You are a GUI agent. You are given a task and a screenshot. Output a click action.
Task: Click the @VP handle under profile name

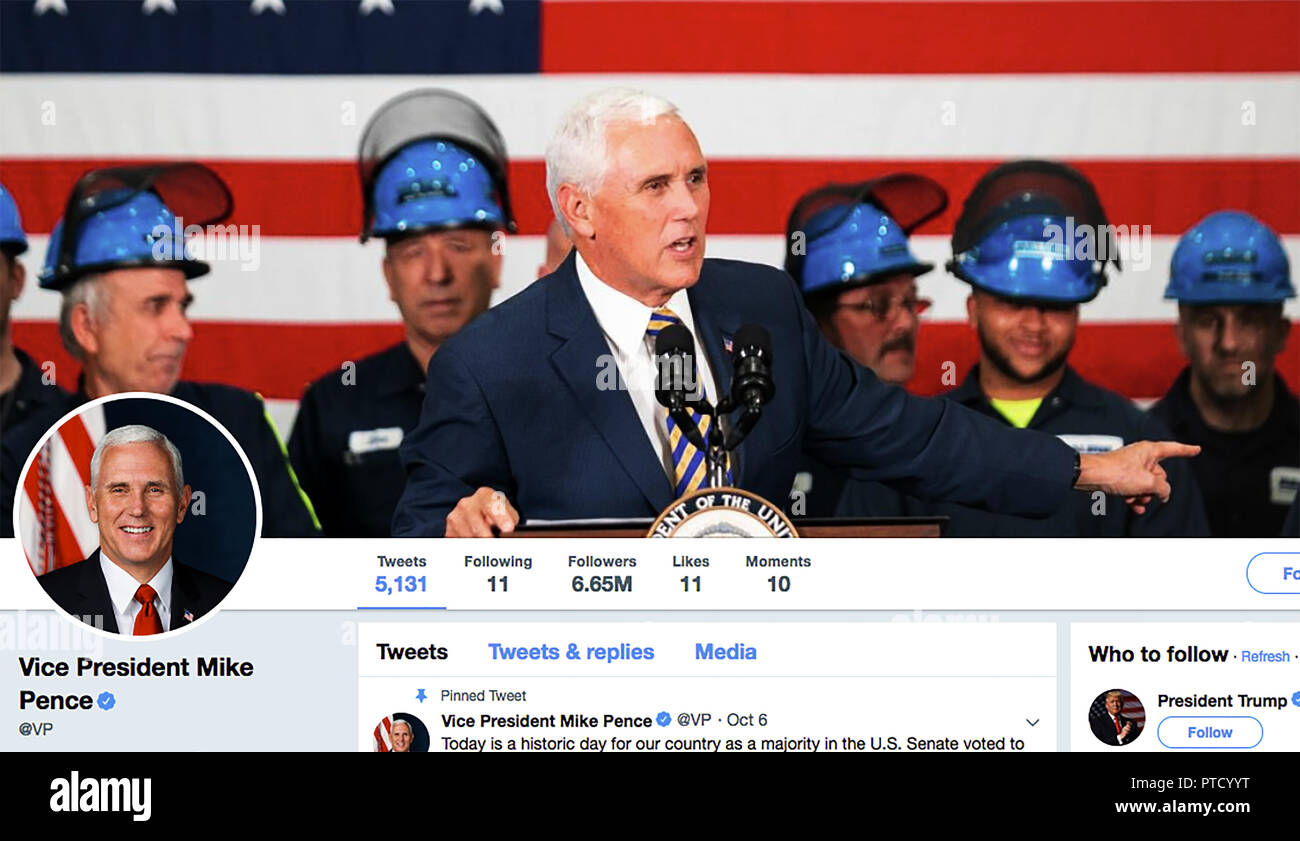pos(36,729)
